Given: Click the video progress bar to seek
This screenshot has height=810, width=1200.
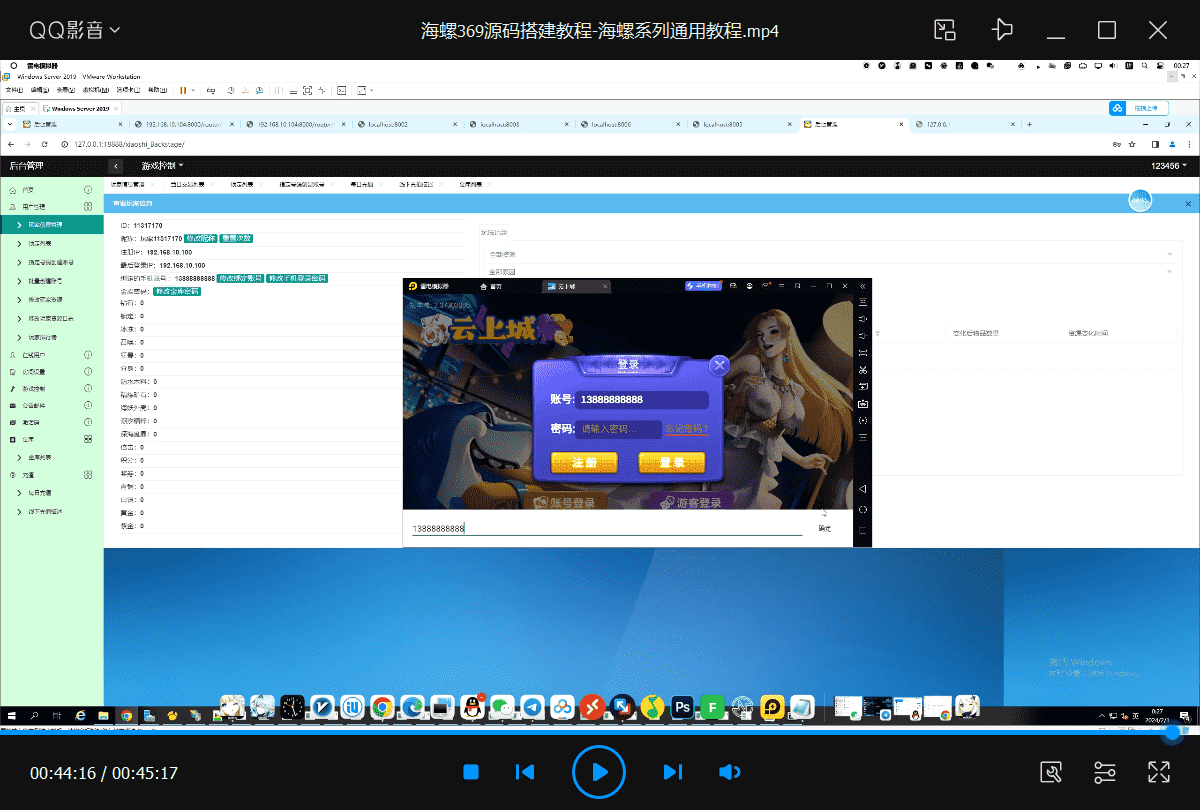Looking at the screenshot, I should pyautogui.click(x=600, y=734).
